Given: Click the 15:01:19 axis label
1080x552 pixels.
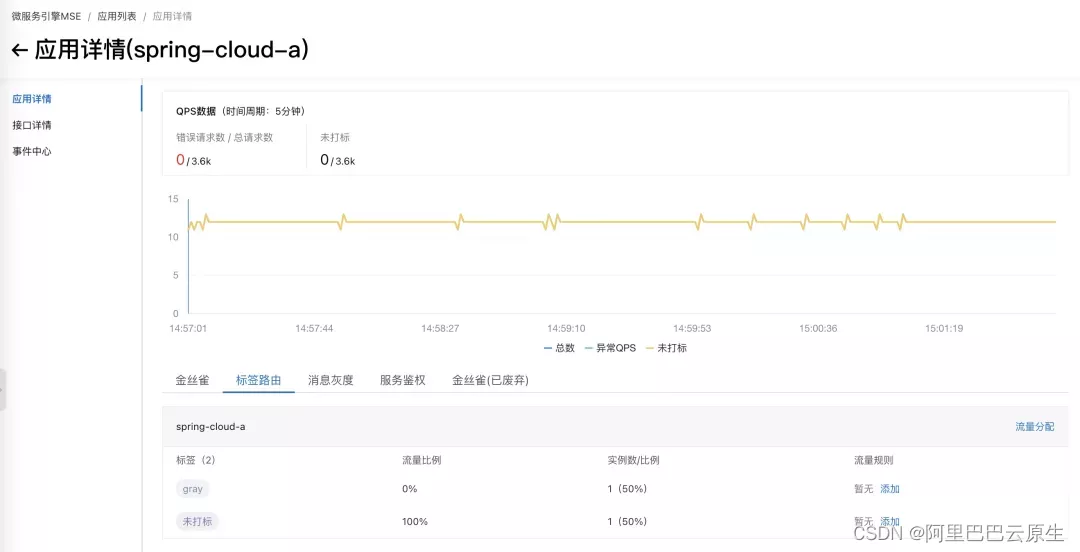Looking at the screenshot, I should click(x=944, y=329).
